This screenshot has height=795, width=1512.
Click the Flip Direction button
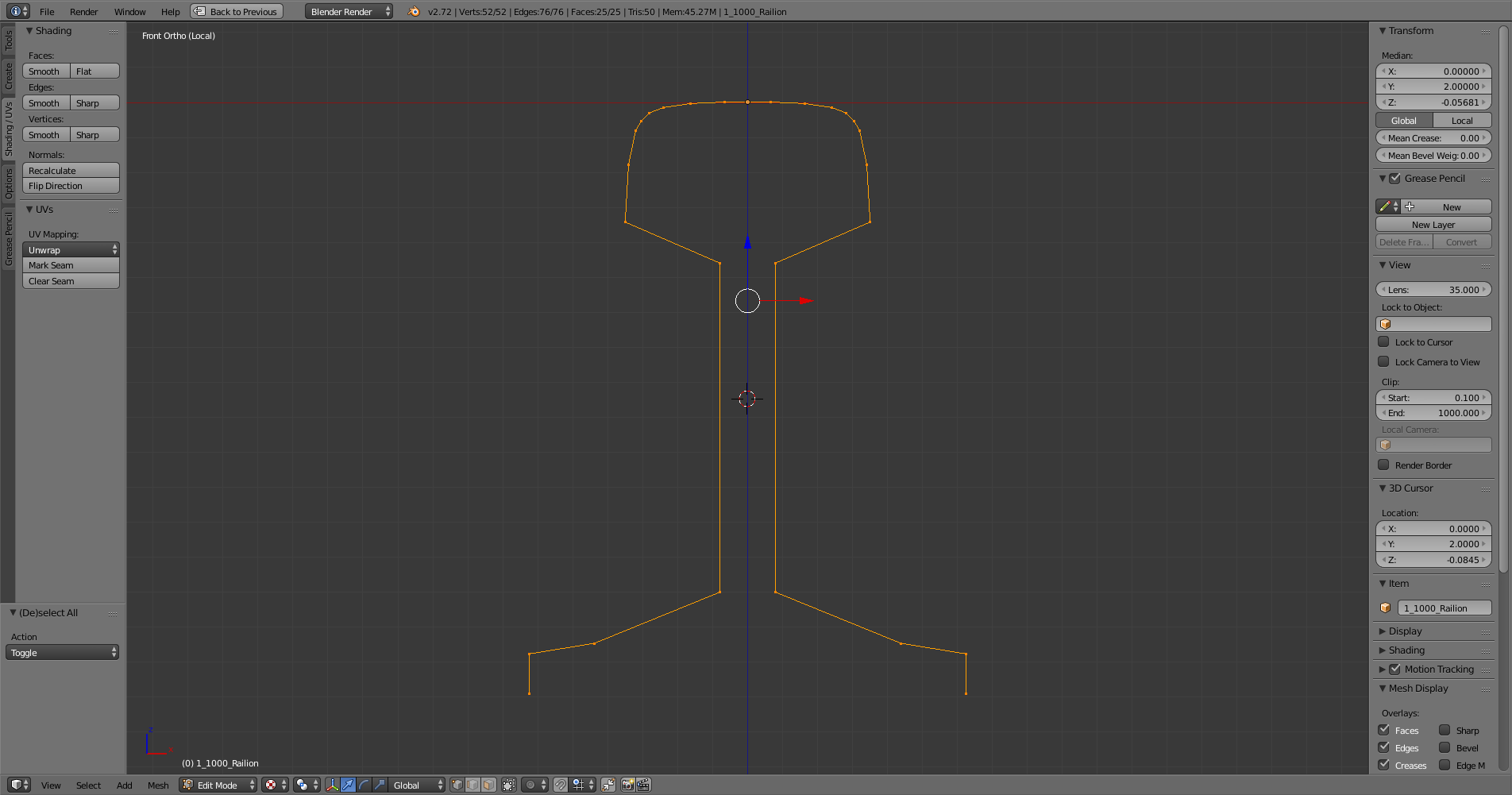71,186
